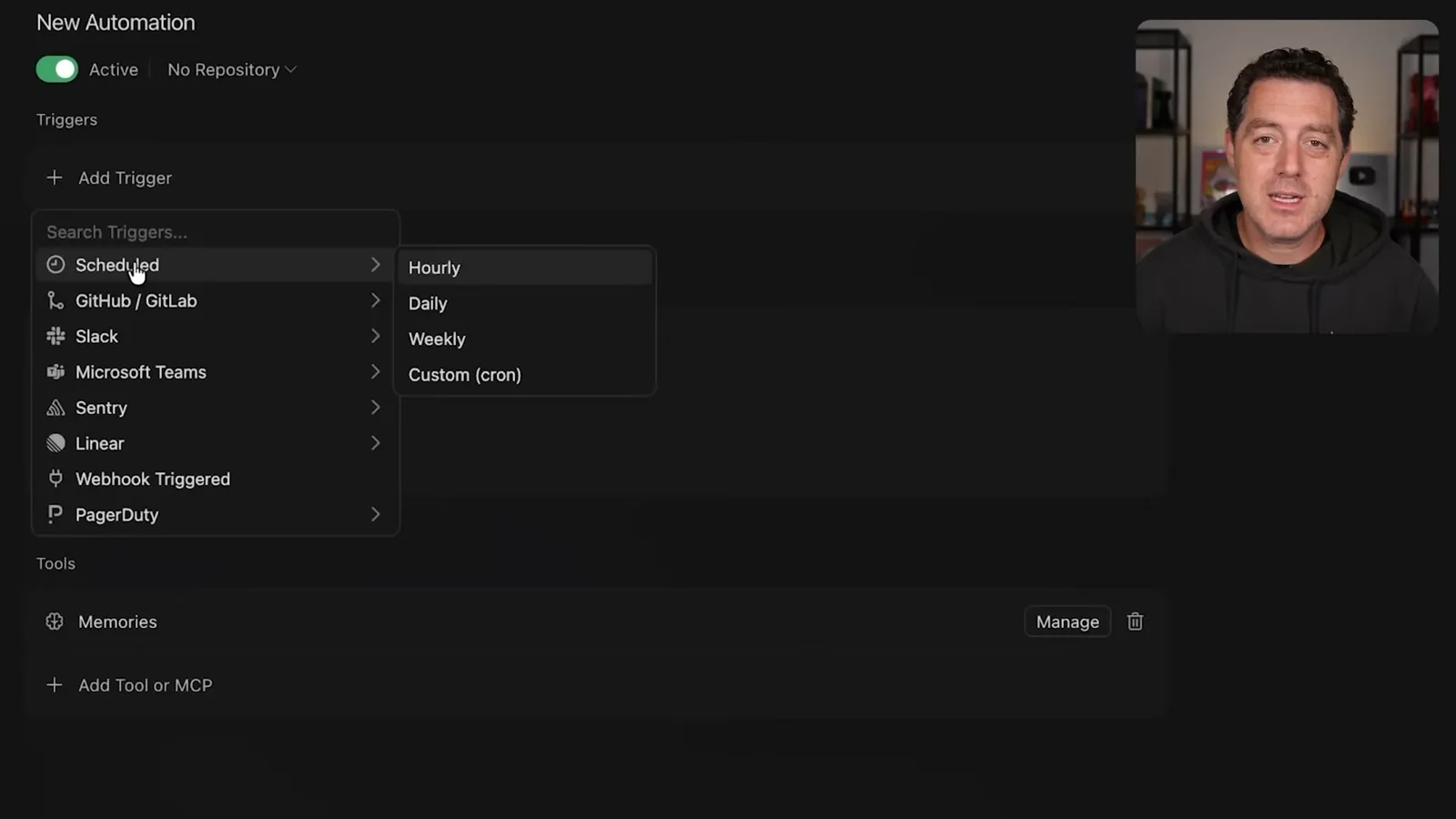
Task: Choose the Custom (cron) schedule option
Action: tap(524, 374)
